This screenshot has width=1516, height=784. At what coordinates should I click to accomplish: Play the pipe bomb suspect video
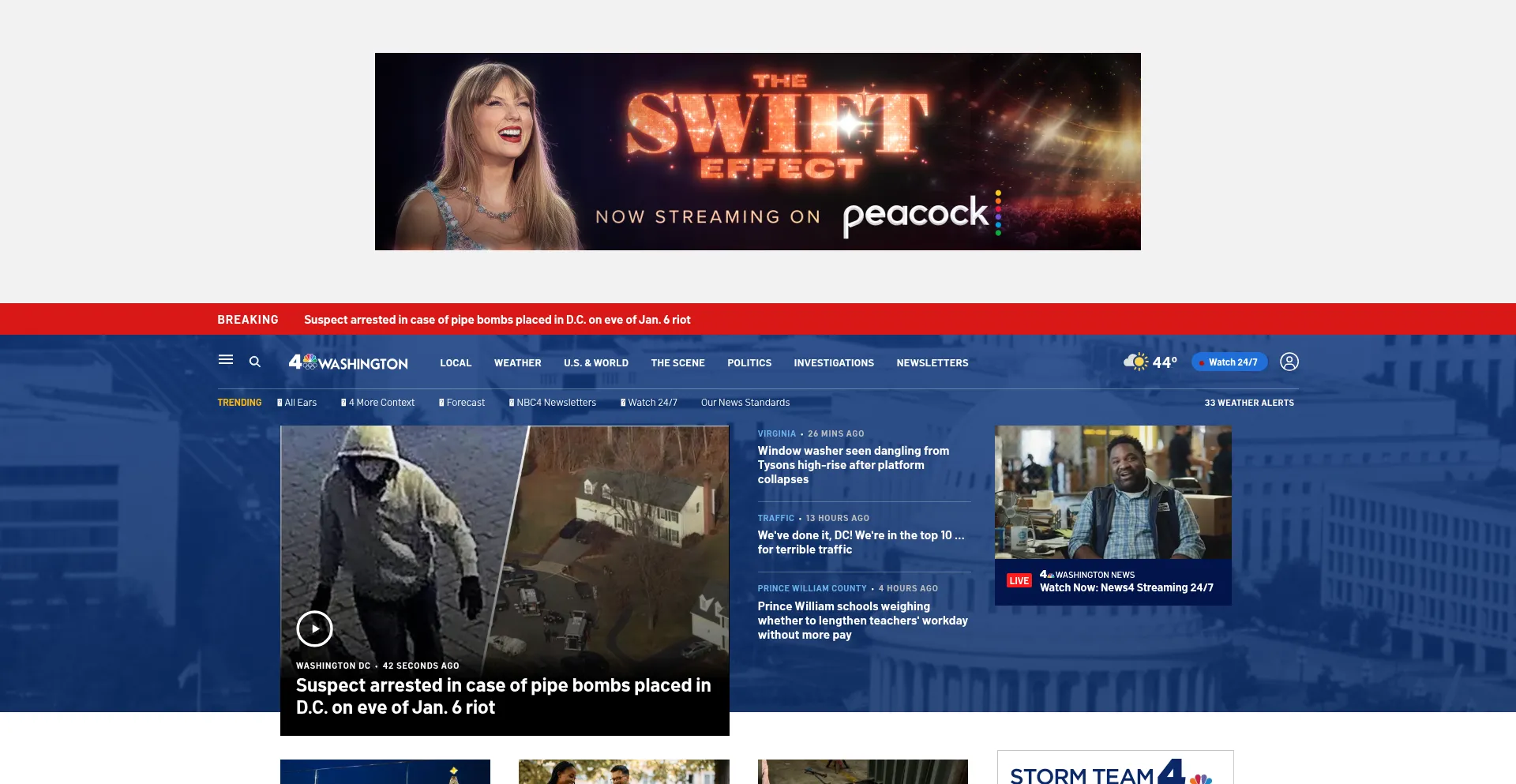(x=314, y=629)
